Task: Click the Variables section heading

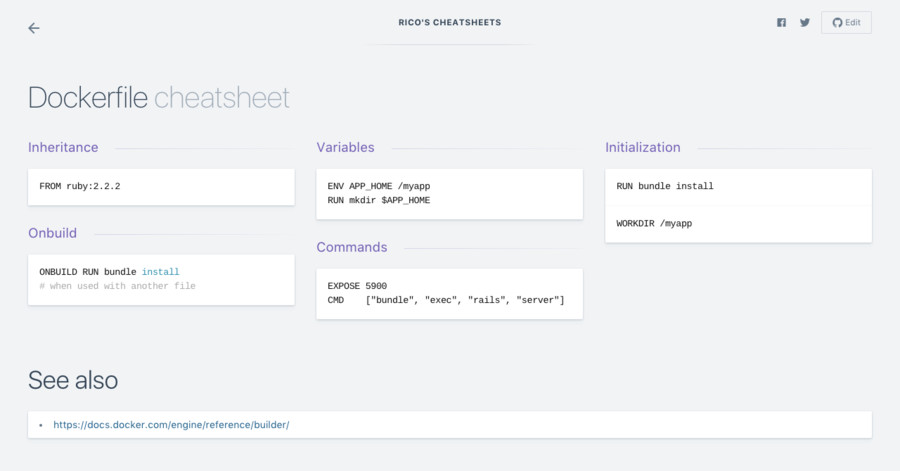Action: click(x=345, y=147)
